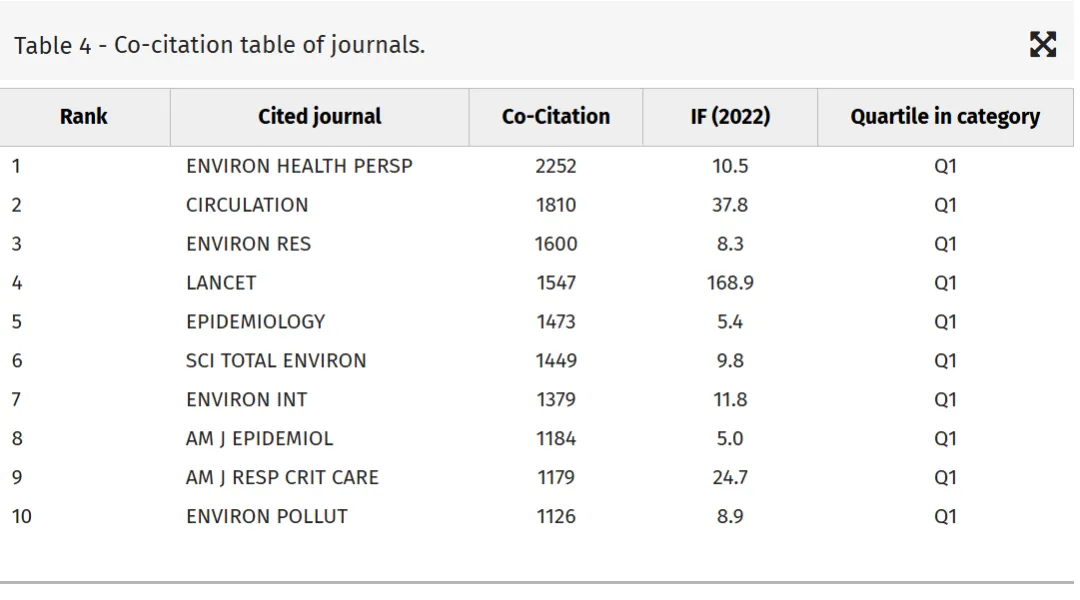This screenshot has height=600, width=1080.
Task: Select the AM J EPIDEMIOL cell
Action: [x=259, y=439]
